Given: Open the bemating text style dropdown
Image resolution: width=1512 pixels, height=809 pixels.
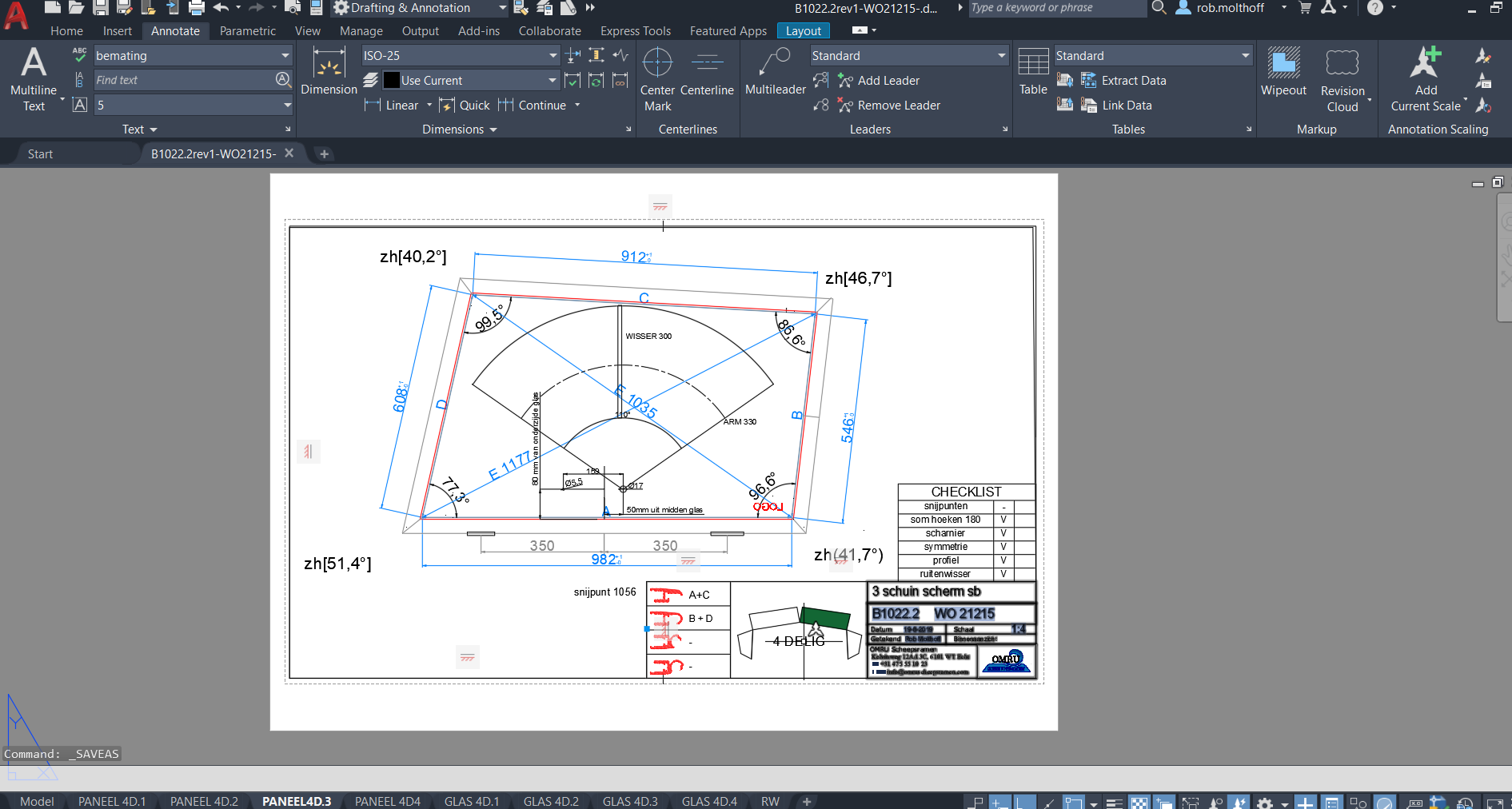Looking at the screenshot, I should [x=285, y=55].
